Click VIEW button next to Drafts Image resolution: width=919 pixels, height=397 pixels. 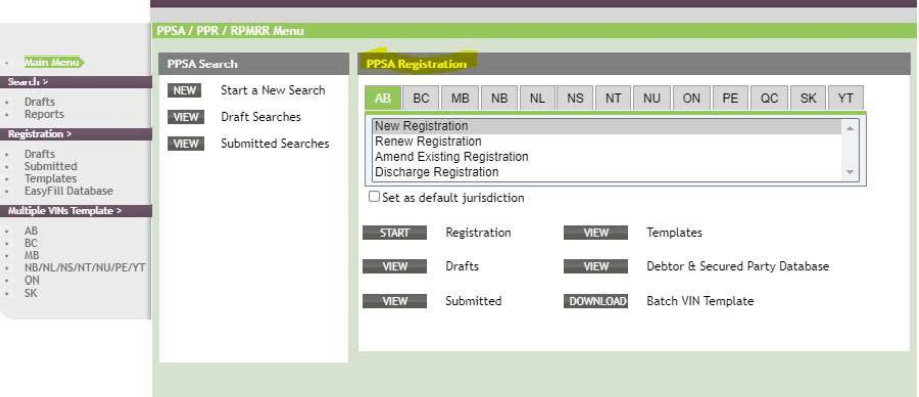coord(394,267)
